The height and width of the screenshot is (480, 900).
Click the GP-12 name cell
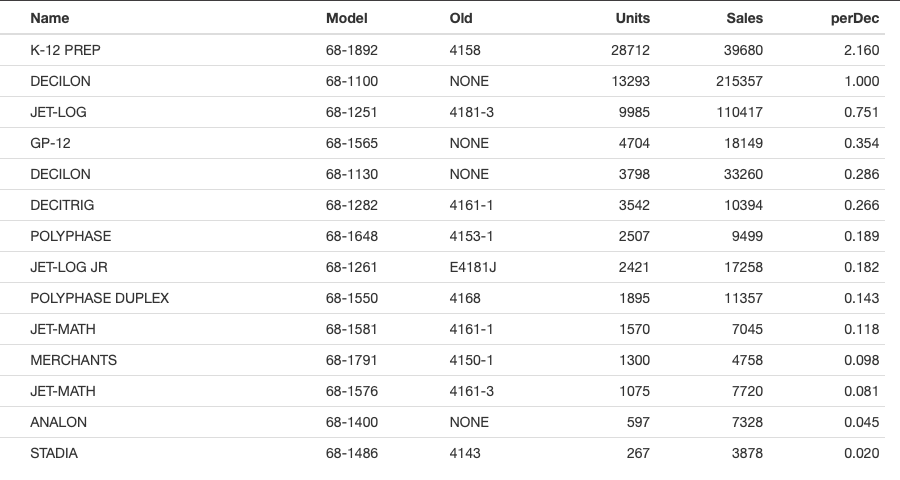[51, 143]
